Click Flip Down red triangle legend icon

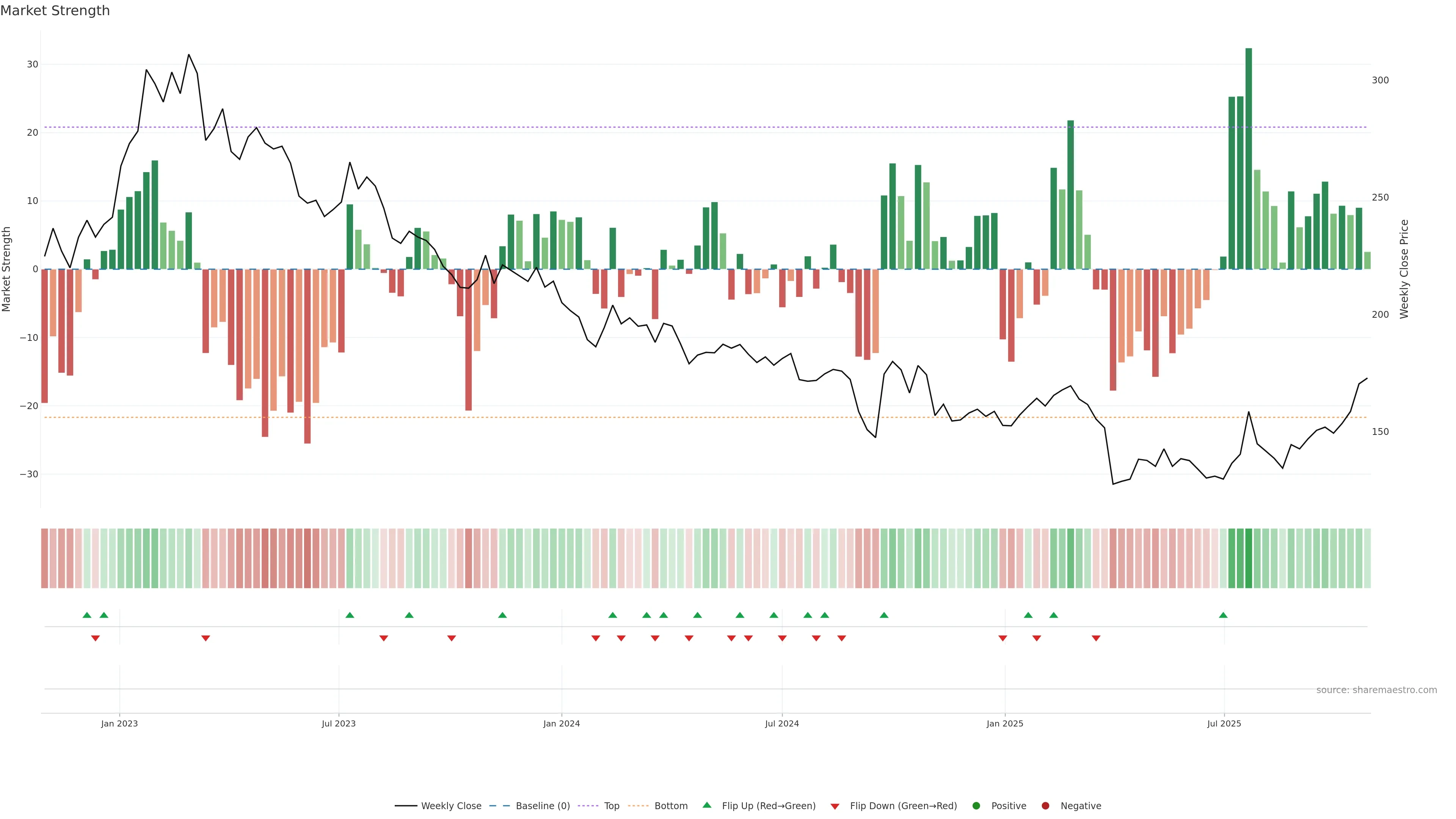coord(835,806)
